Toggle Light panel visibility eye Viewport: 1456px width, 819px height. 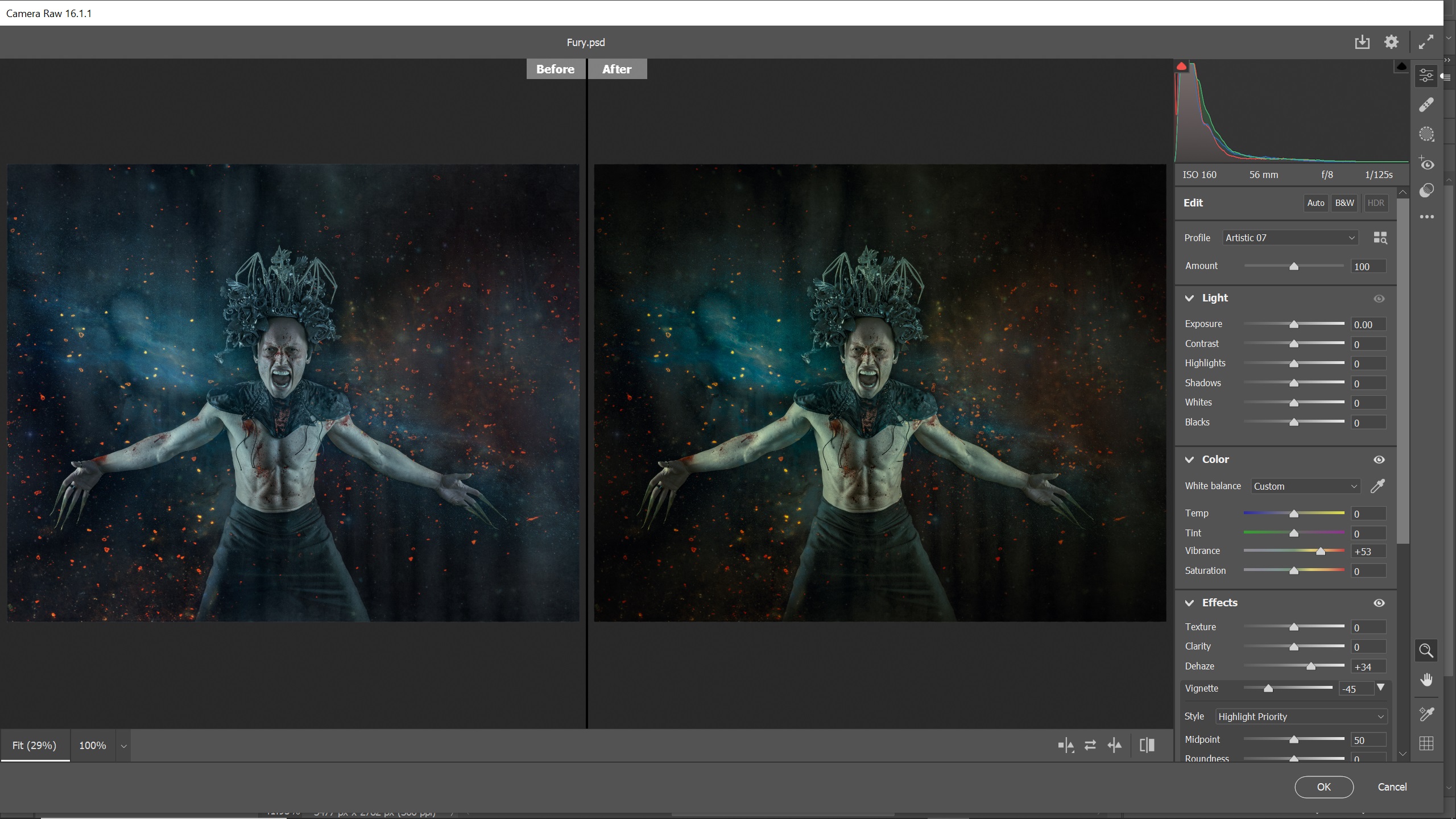tap(1379, 299)
